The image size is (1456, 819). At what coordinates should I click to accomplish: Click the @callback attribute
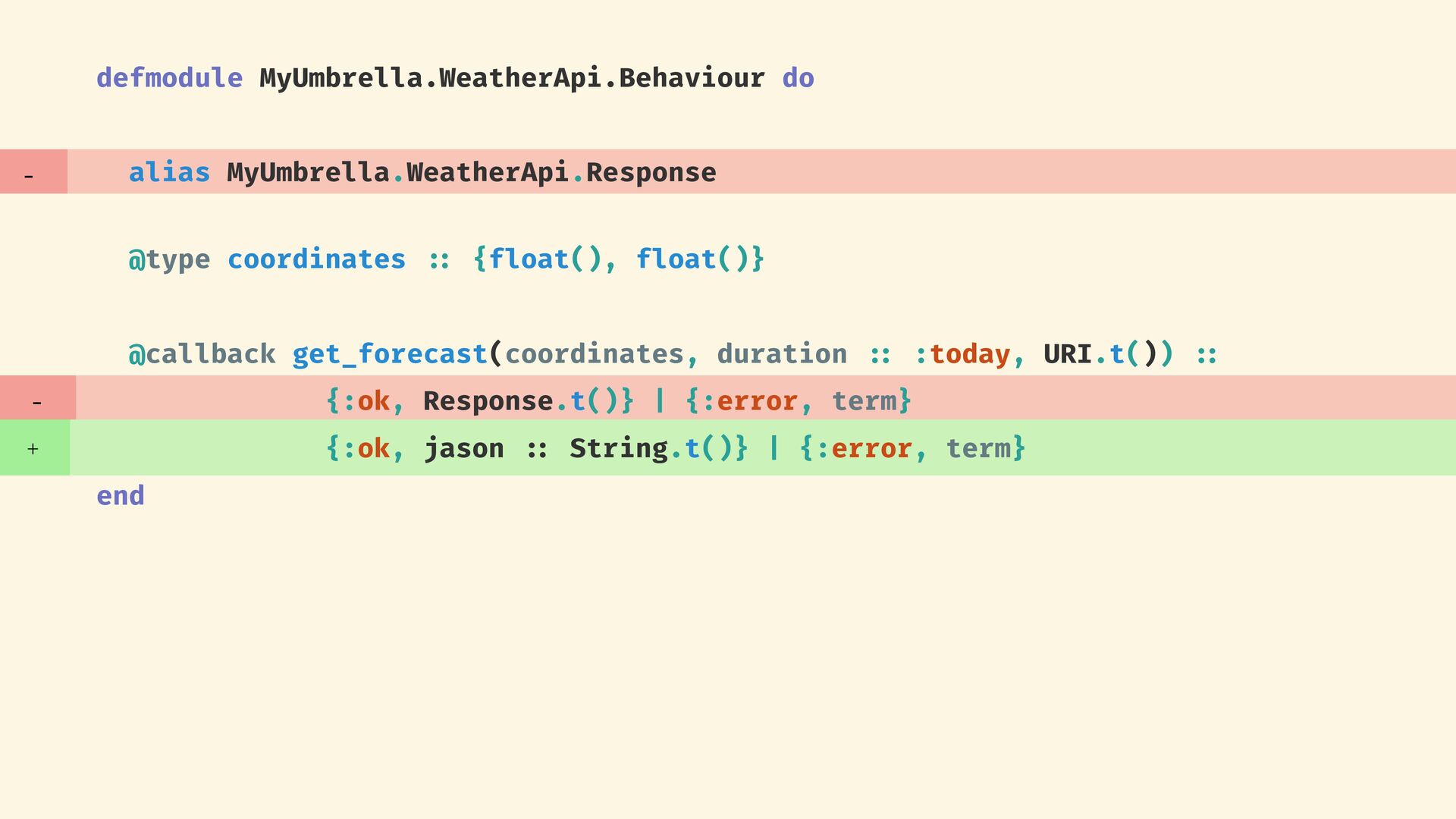click(x=202, y=354)
